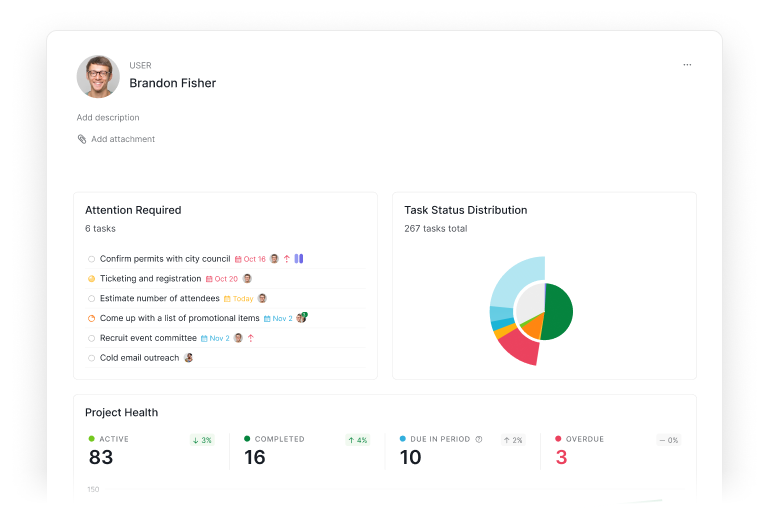Click the Active 3% change badge

(202, 440)
